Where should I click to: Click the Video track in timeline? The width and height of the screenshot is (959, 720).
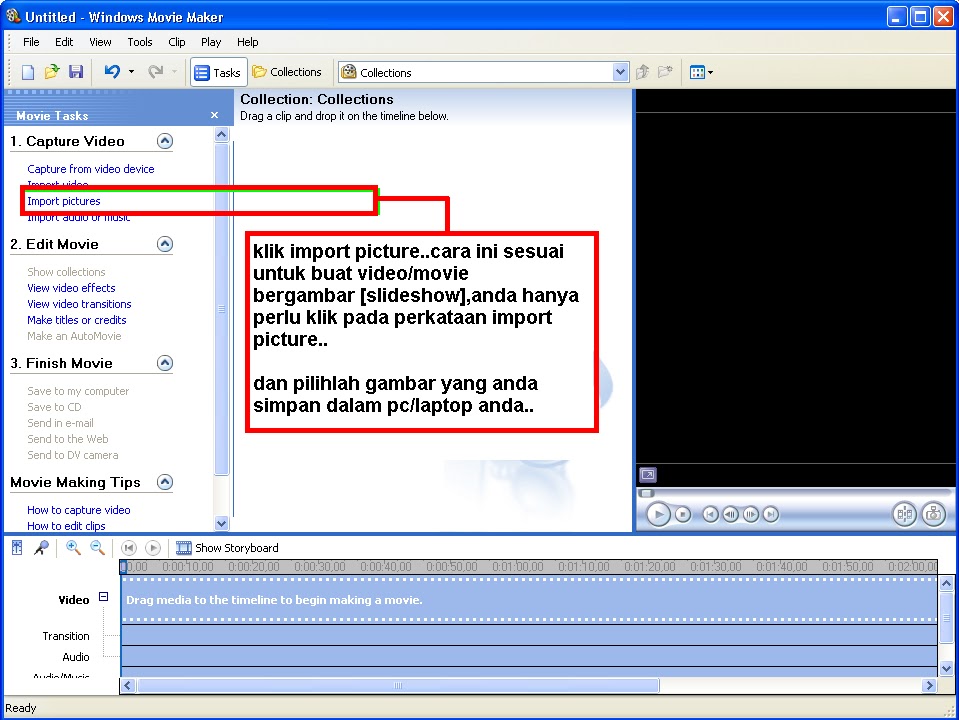pyautogui.click(x=529, y=599)
